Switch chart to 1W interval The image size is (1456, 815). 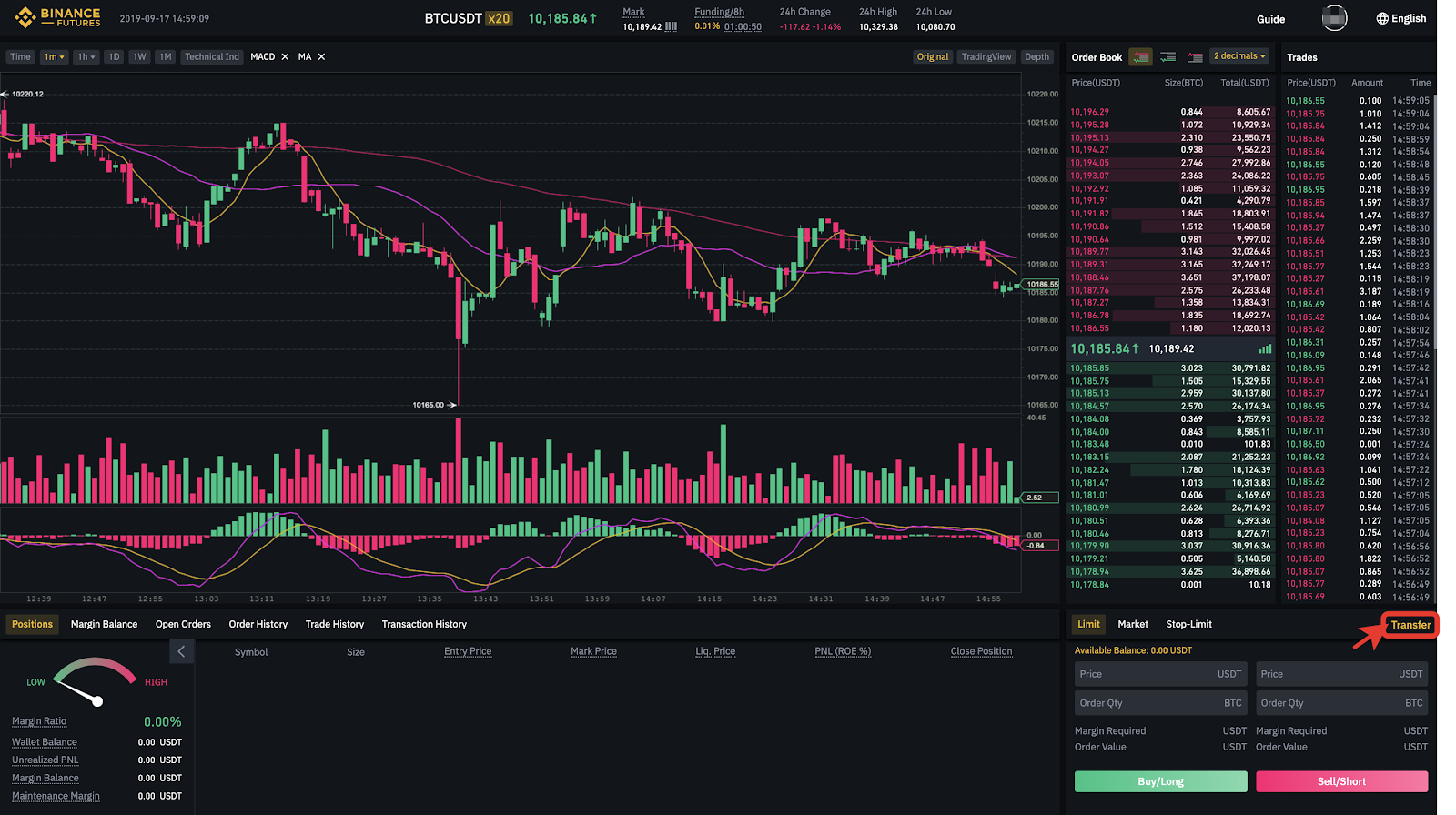[x=139, y=56]
